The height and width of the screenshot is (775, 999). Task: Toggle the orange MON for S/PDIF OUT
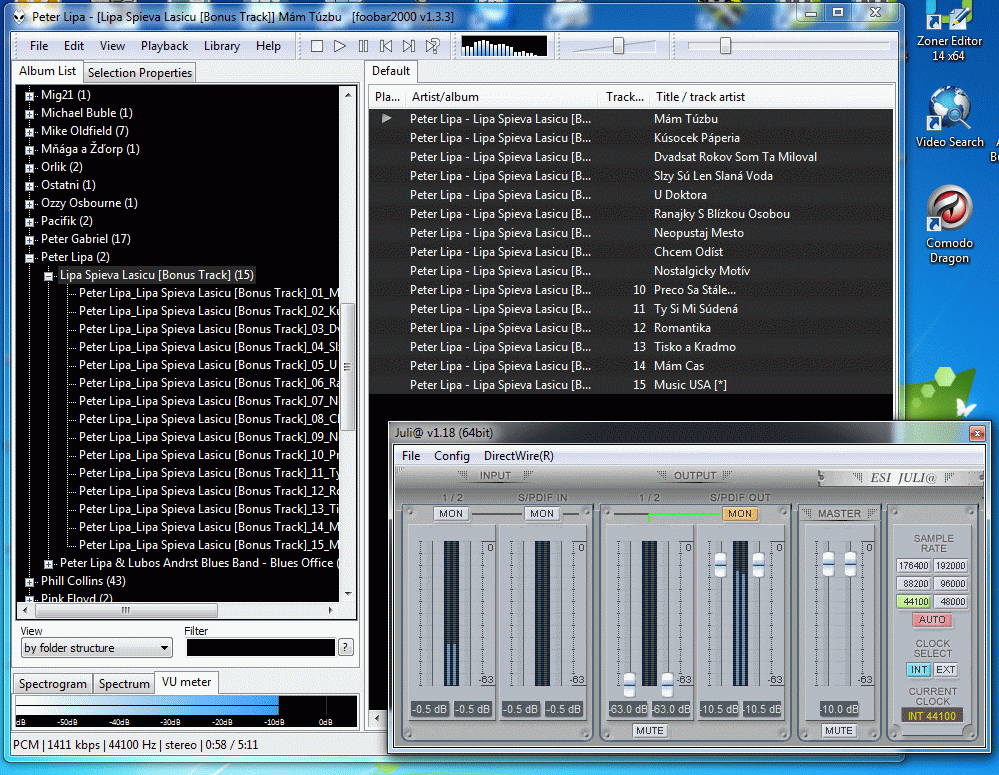coord(740,514)
